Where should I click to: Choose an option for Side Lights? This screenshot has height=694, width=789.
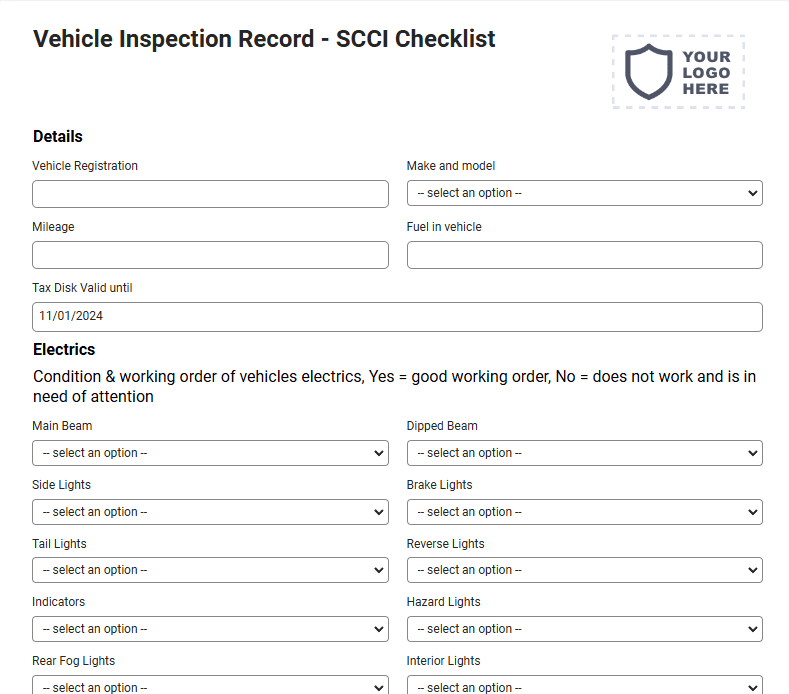point(210,512)
